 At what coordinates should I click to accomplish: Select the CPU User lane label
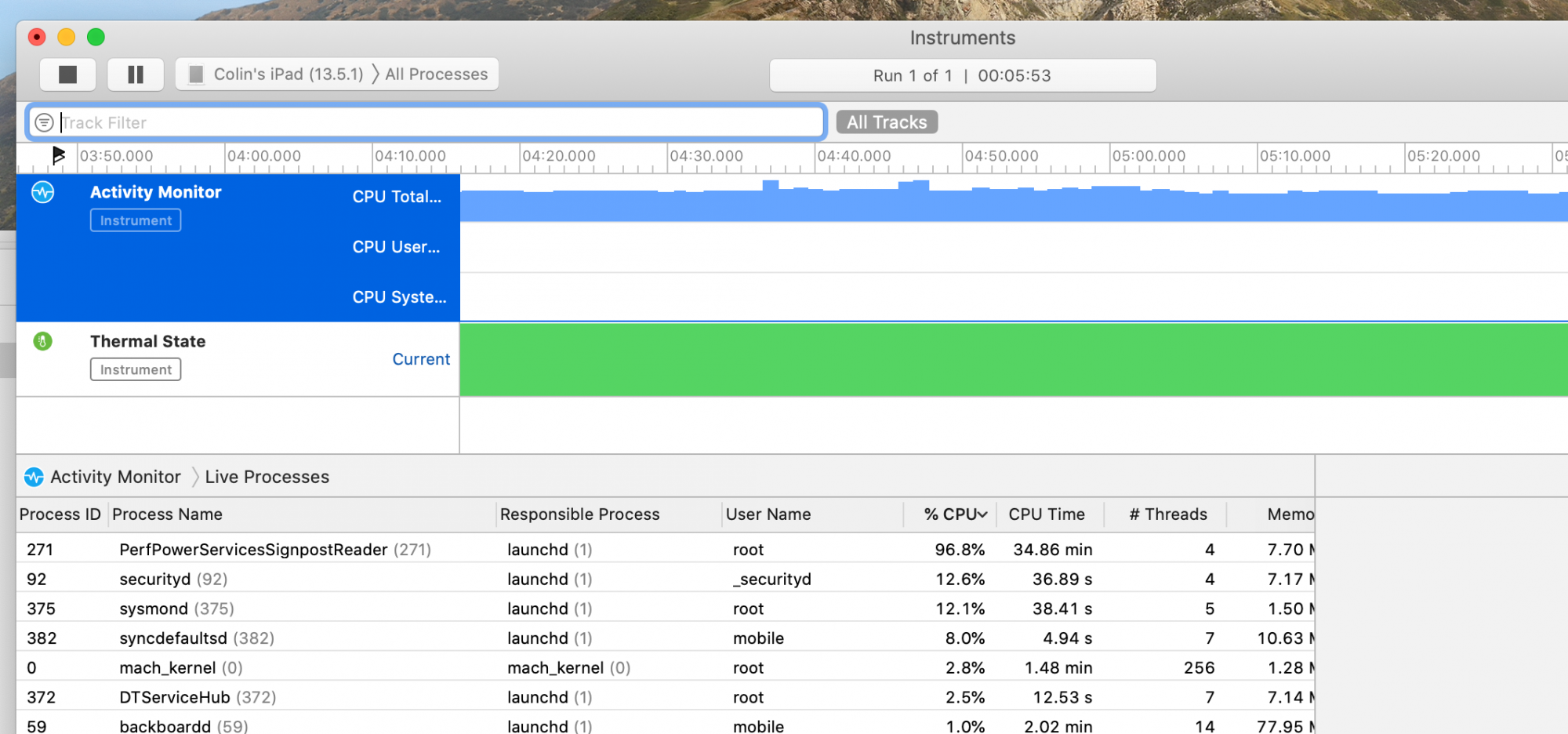[396, 247]
